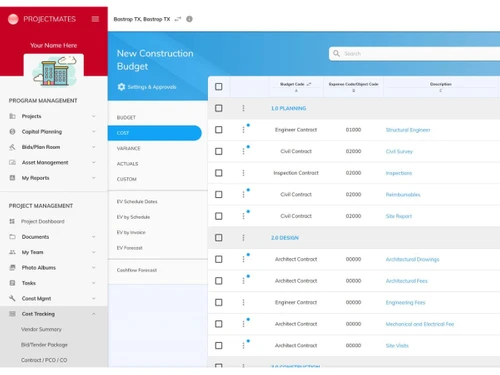Click the Project Dashboard grid icon
500x375 pixels.
12,221
